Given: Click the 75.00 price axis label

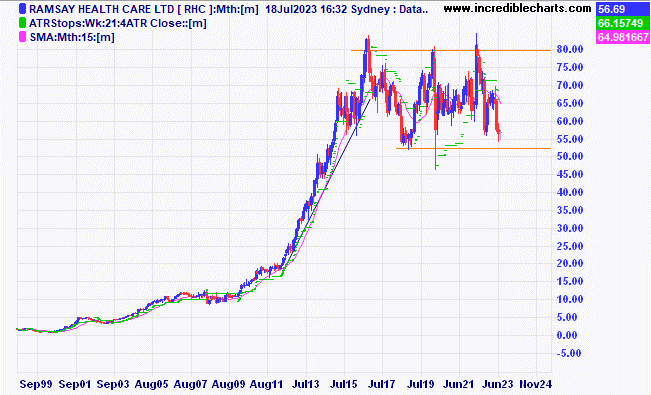Looking at the screenshot, I should pos(570,67).
